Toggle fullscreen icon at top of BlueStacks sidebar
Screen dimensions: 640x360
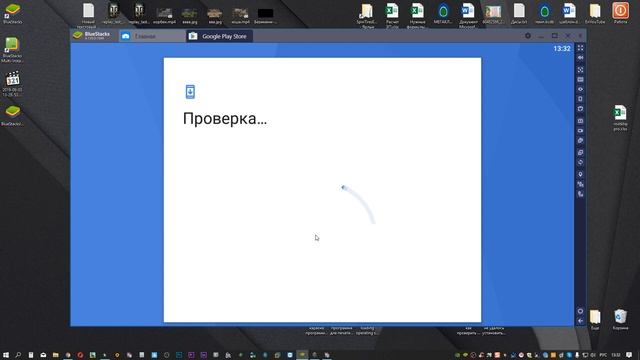point(580,48)
